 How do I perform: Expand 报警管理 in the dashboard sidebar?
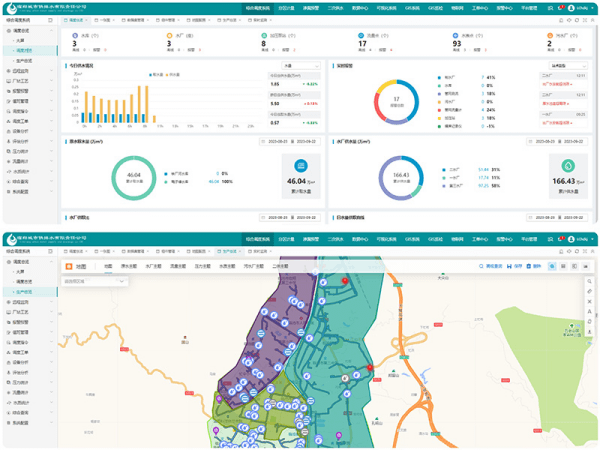(x=22, y=91)
